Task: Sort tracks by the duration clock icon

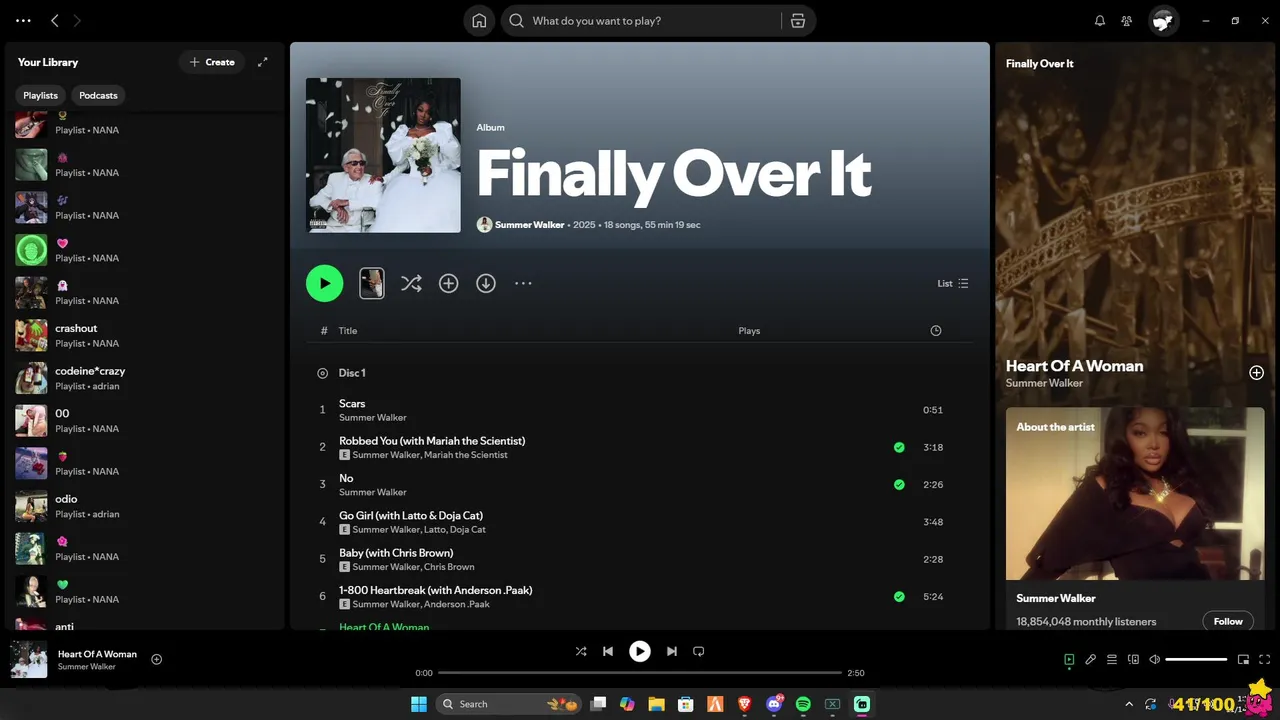Action: [x=936, y=330]
